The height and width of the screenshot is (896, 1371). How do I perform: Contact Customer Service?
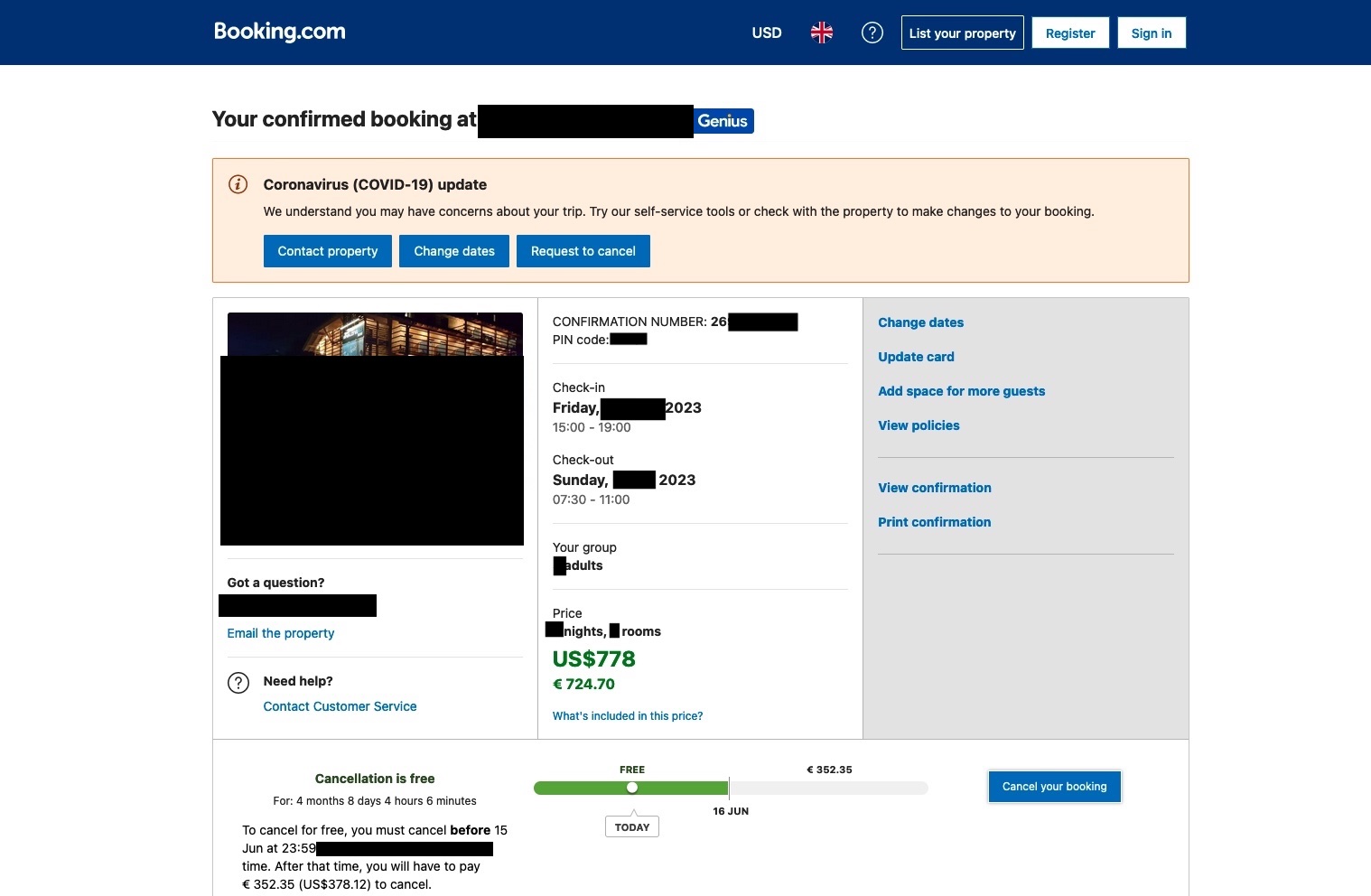click(340, 706)
